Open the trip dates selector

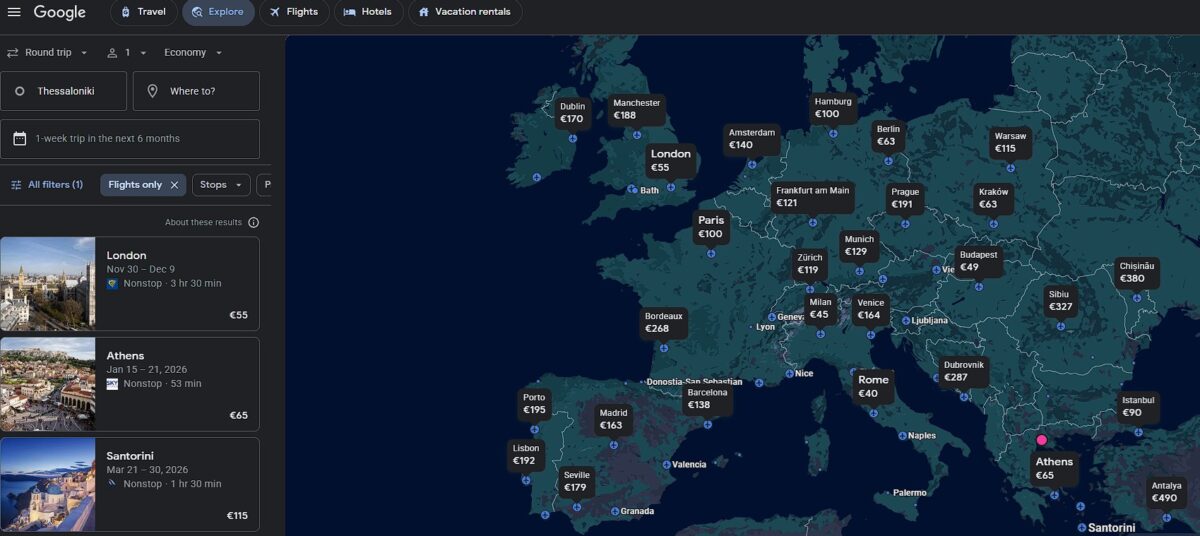[x=130, y=139]
